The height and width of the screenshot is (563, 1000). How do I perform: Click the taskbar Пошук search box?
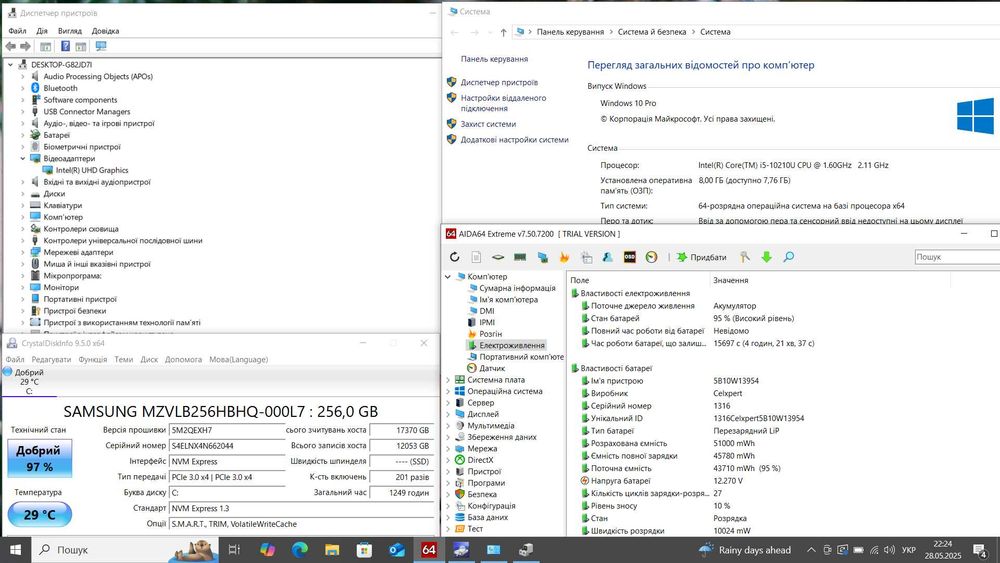coord(126,550)
